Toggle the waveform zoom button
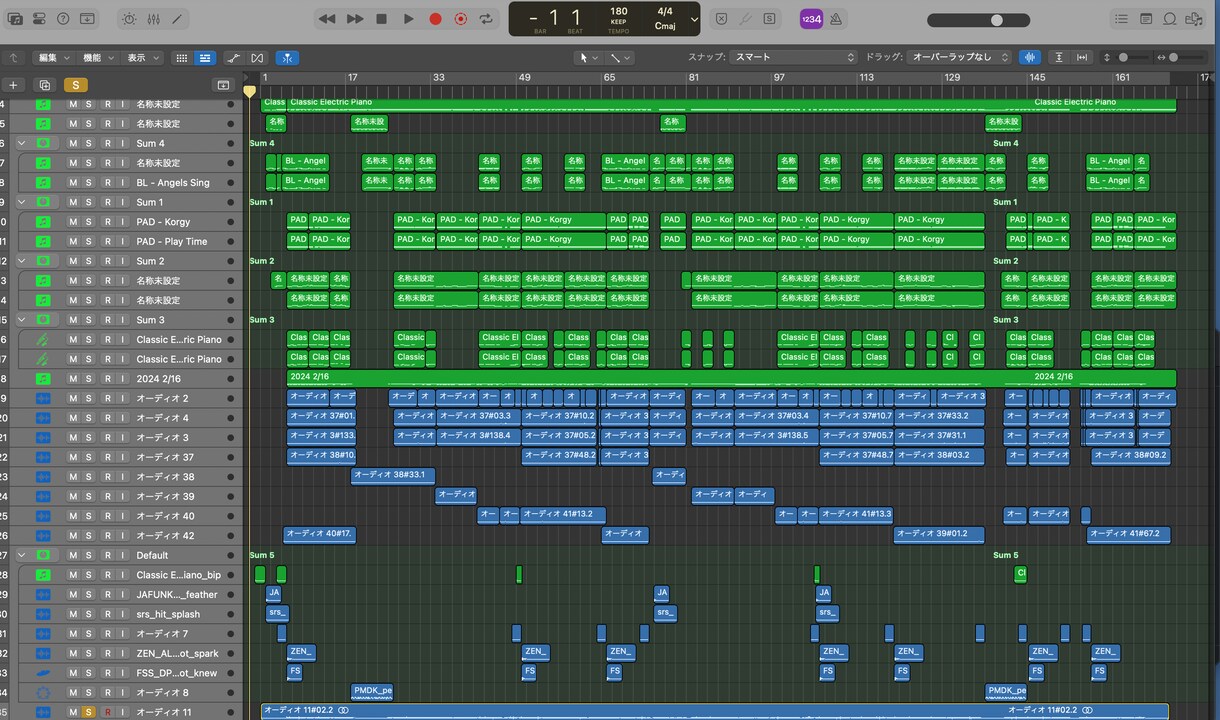 [1030, 58]
